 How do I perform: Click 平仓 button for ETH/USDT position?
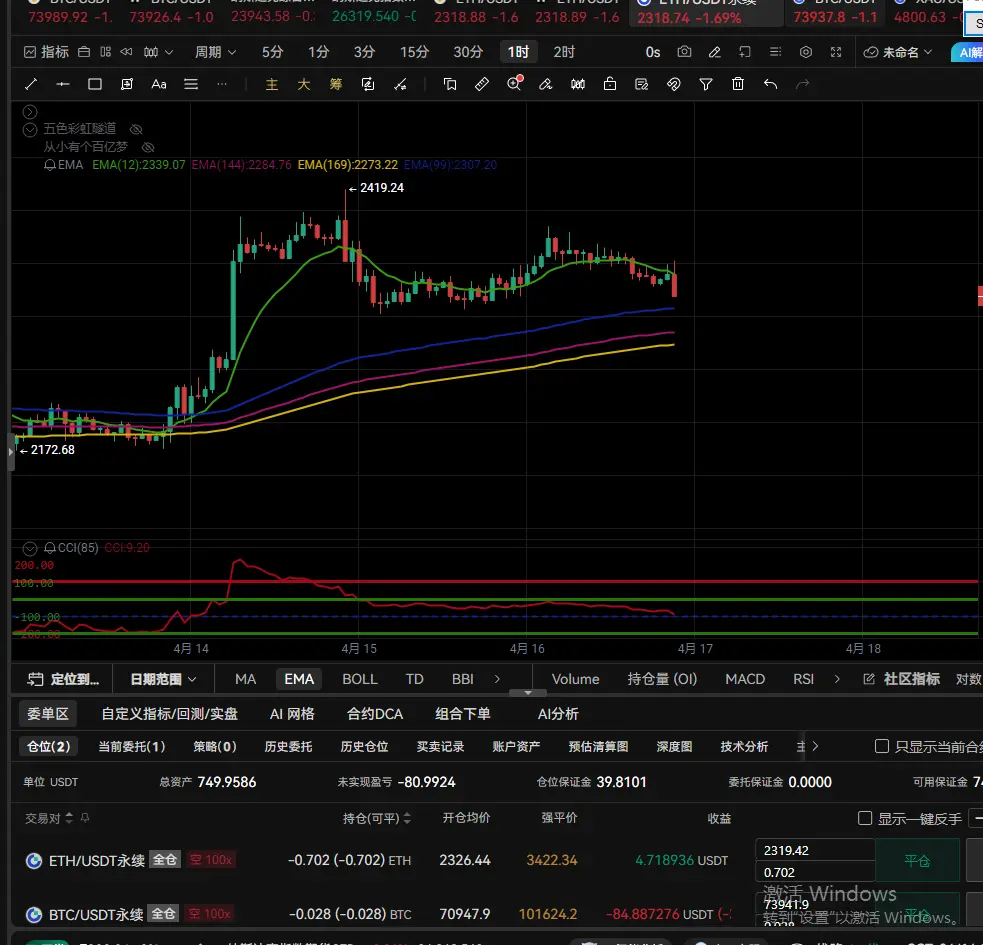pos(917,860)
